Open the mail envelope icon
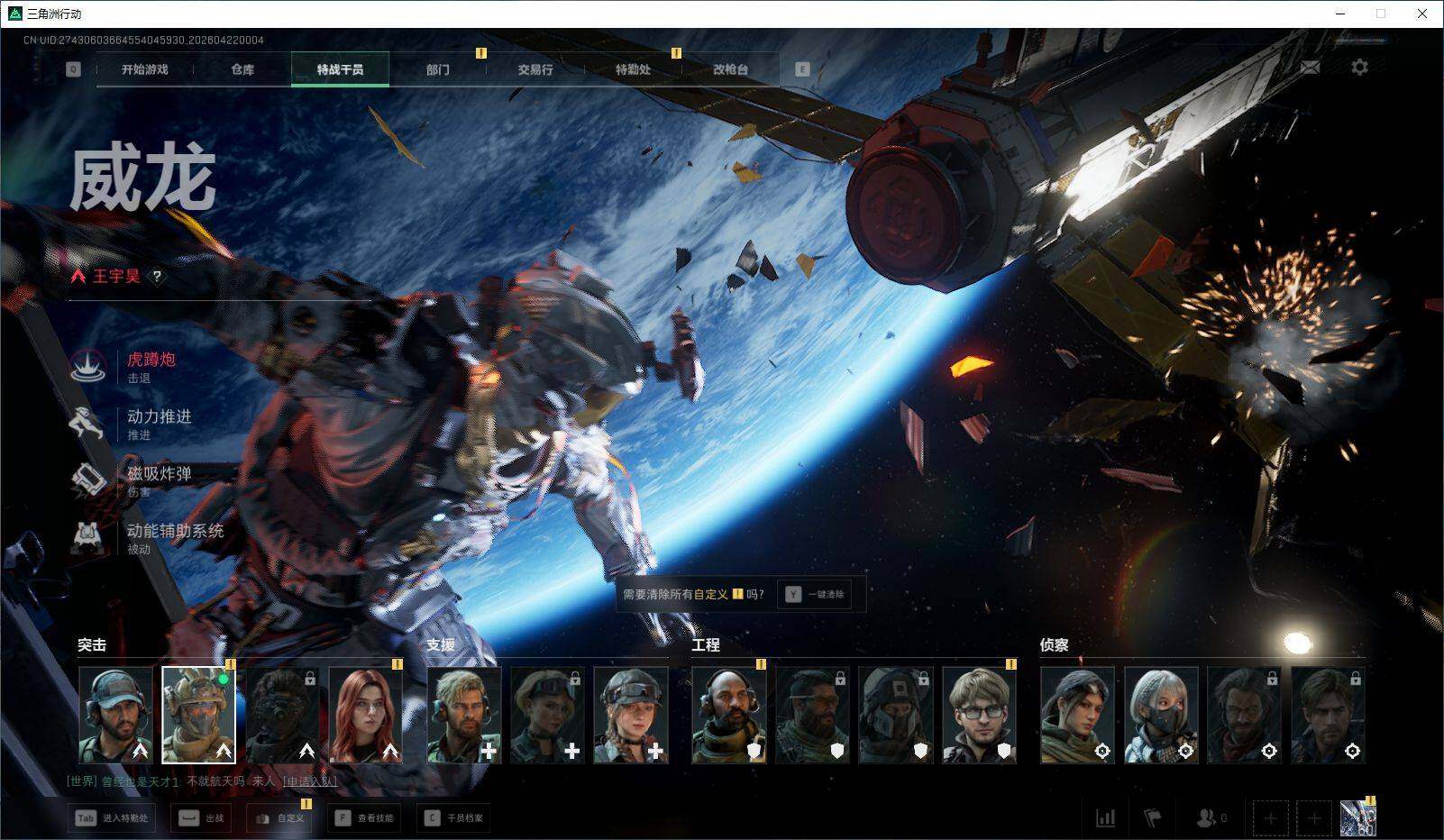The image size is (1444, 840). (1310, 68)
